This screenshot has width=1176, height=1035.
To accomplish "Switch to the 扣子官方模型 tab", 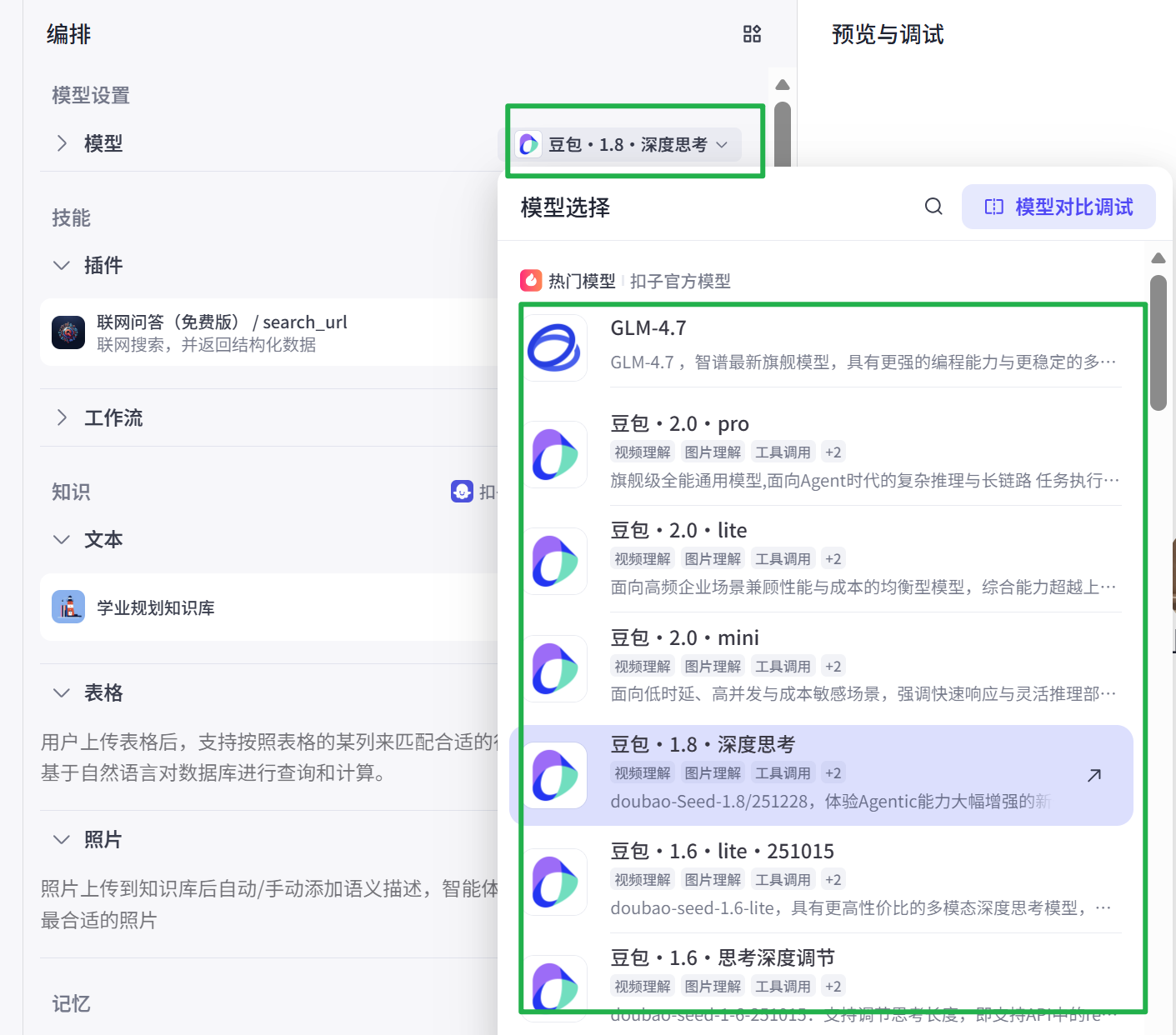I will pyautogui.click(x=680, y=281).
